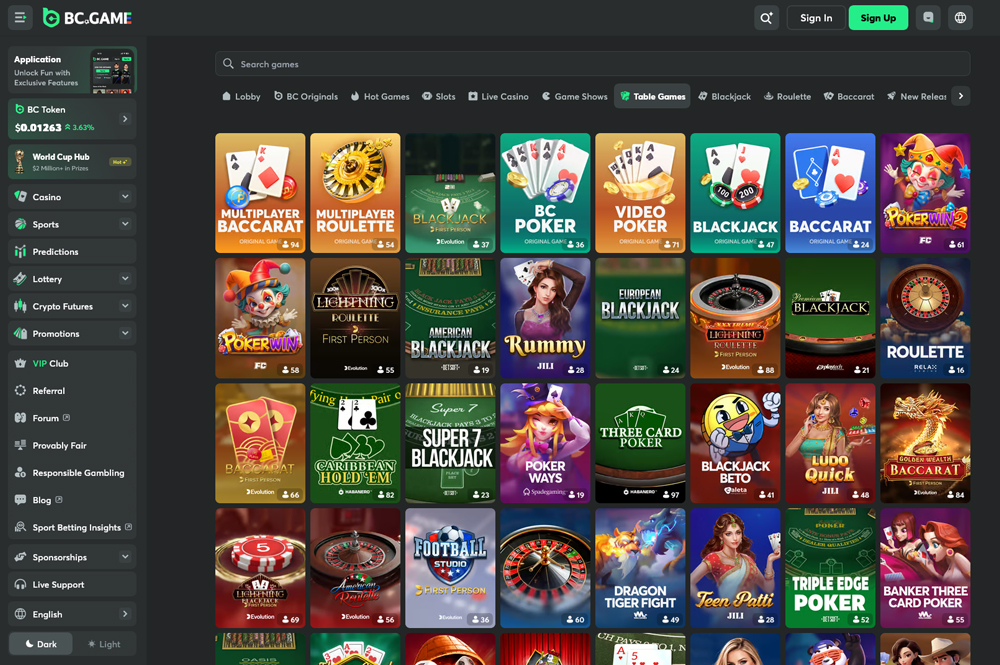The height and width of the screenshot is (665, 1000).
Task: Click the Promotions icon in the sidebar
Action: (20, 333)
